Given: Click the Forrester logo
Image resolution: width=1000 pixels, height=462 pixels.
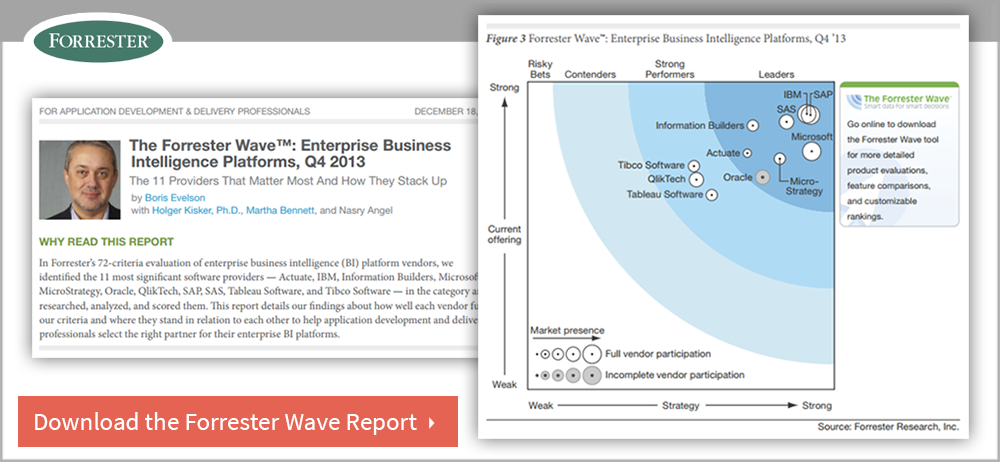Looking at the screenshot, I should point(98,43).
